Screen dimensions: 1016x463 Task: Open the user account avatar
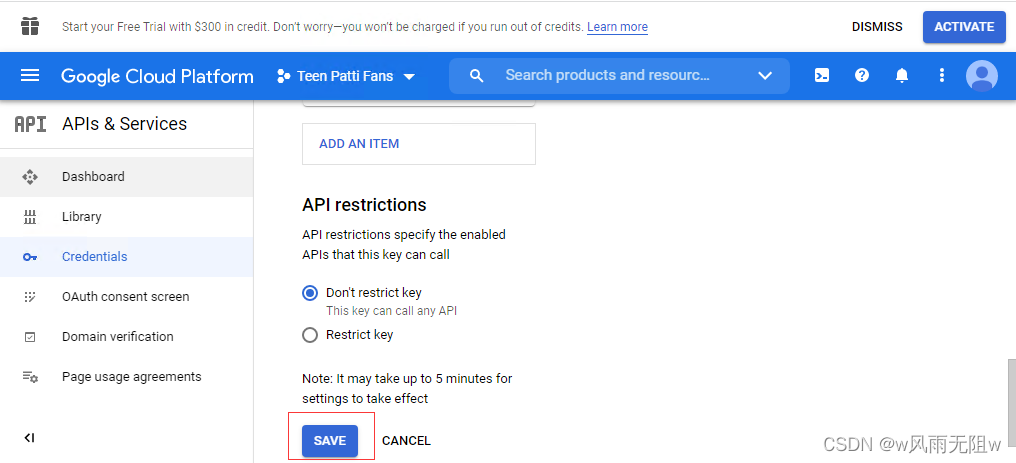point(981,76)
